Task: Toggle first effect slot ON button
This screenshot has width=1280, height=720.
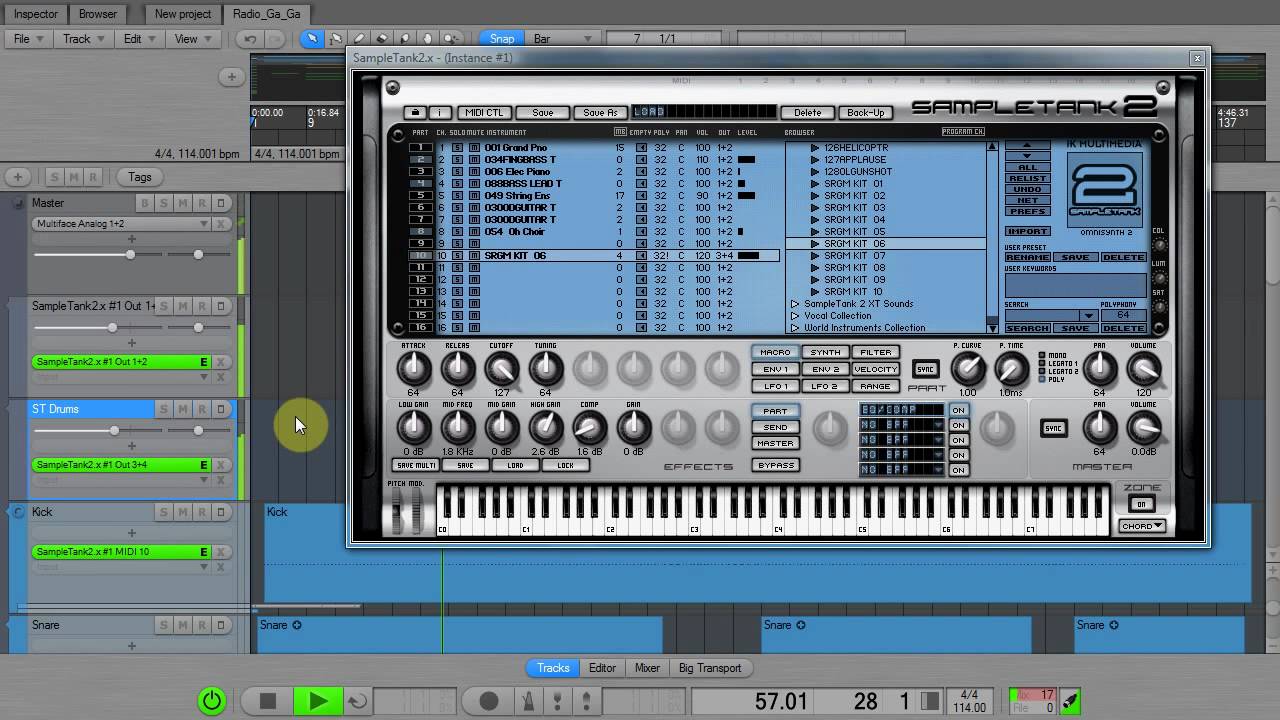Action: pos(958,410)
